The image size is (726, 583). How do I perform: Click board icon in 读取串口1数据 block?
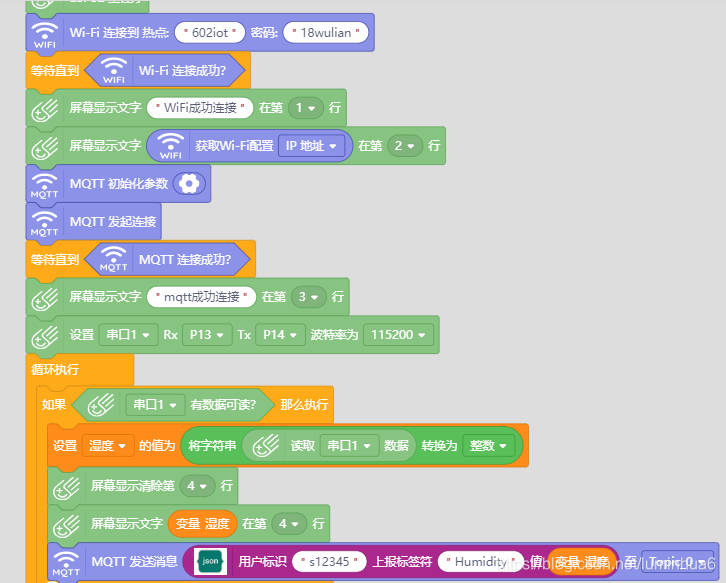pyautogui.click(x=266, y=446)
